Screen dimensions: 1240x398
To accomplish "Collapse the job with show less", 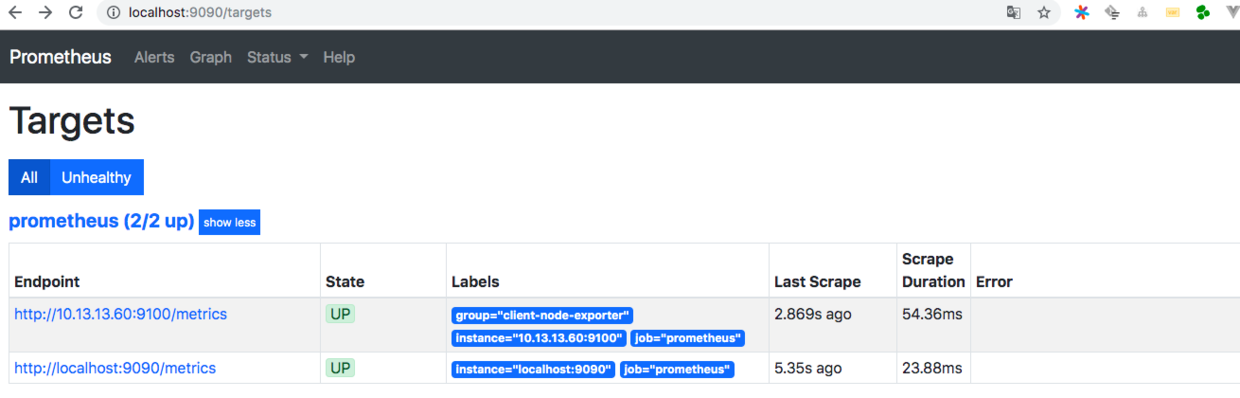I will pos(230,222).
